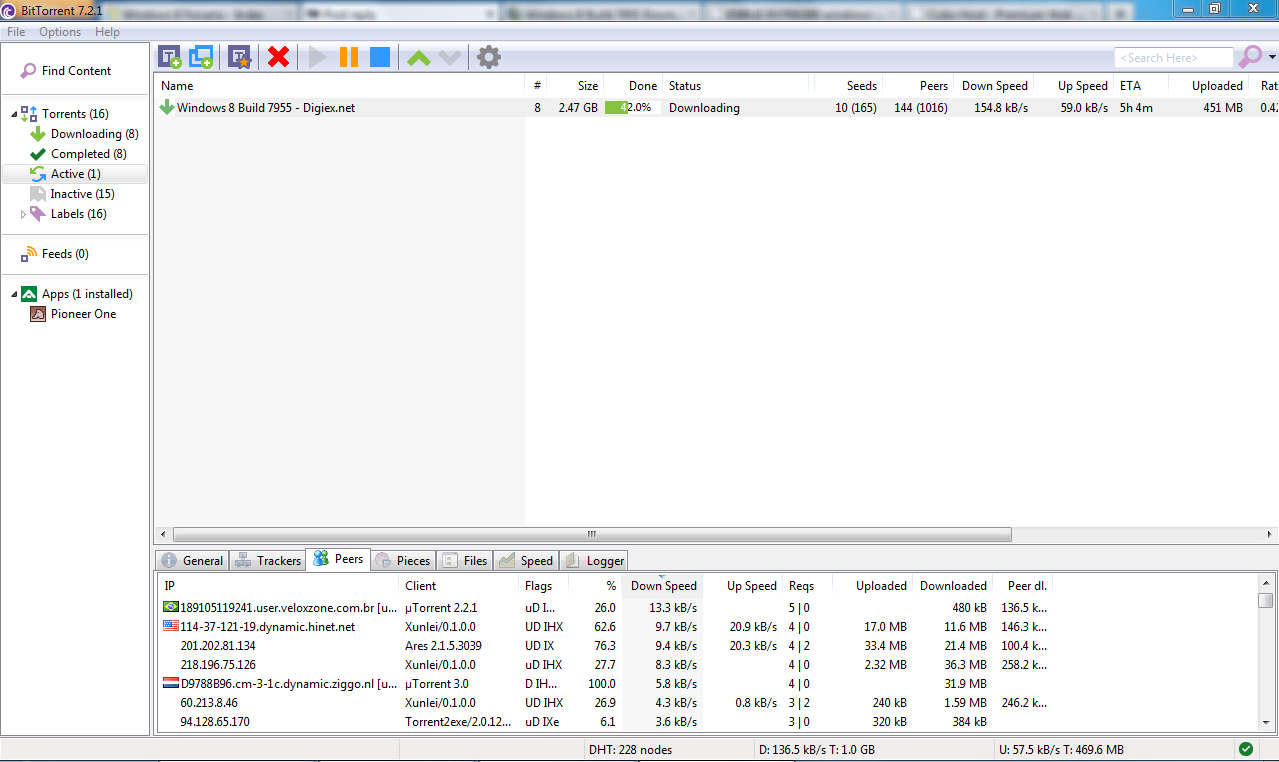Viewport: 1279px width, 762px height.
Task: Click the torrent's downloading status arrow icon
Action: [167, 107]
